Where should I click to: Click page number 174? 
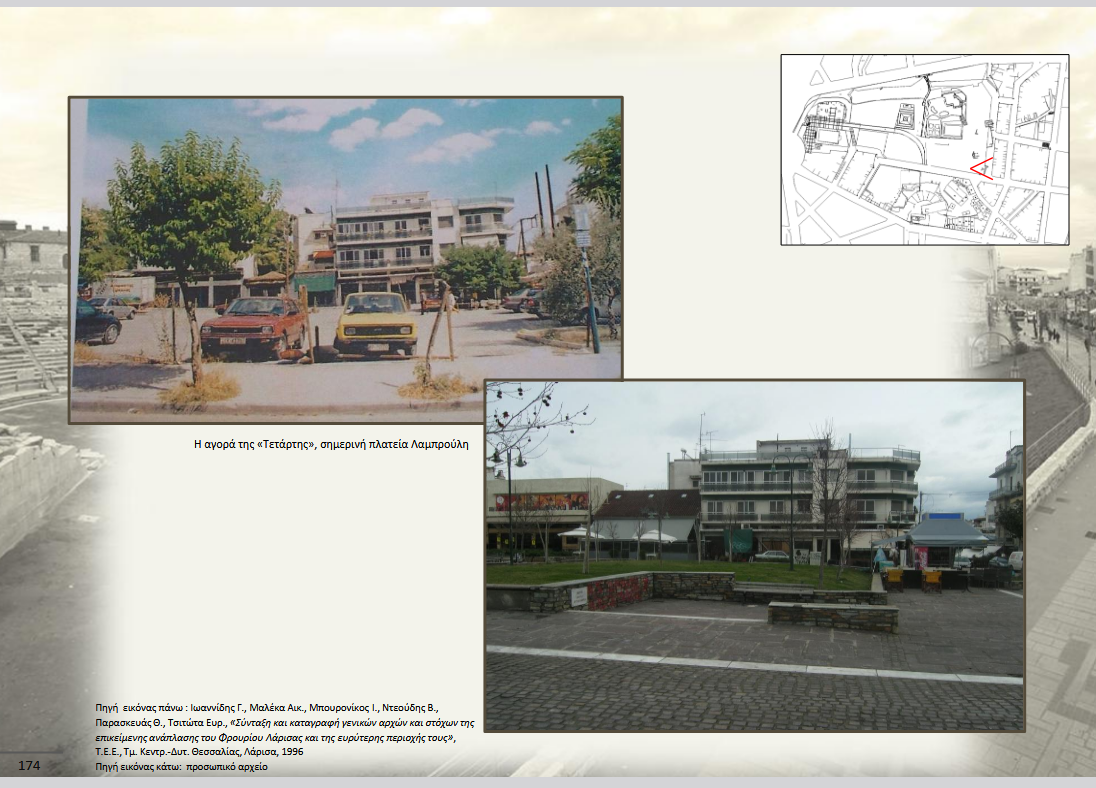tap(28, 765)
